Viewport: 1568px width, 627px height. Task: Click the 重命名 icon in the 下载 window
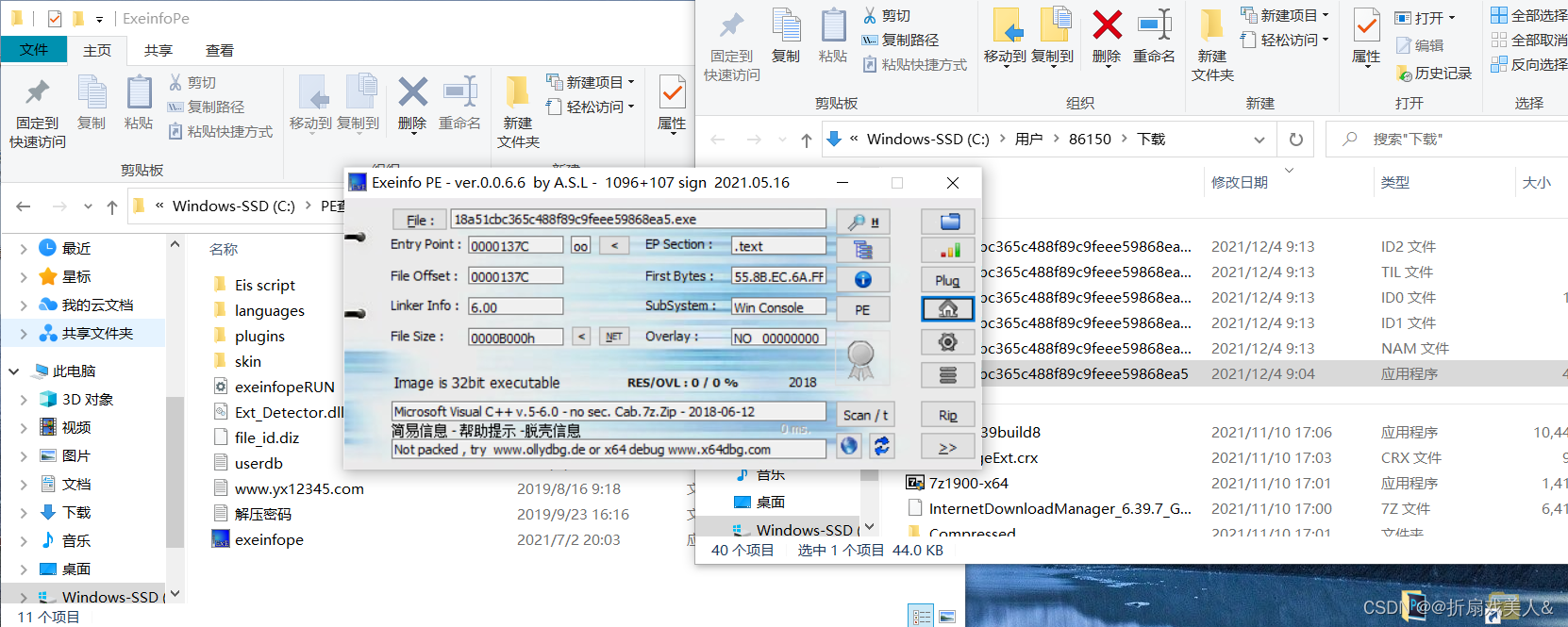(1154, 25)
